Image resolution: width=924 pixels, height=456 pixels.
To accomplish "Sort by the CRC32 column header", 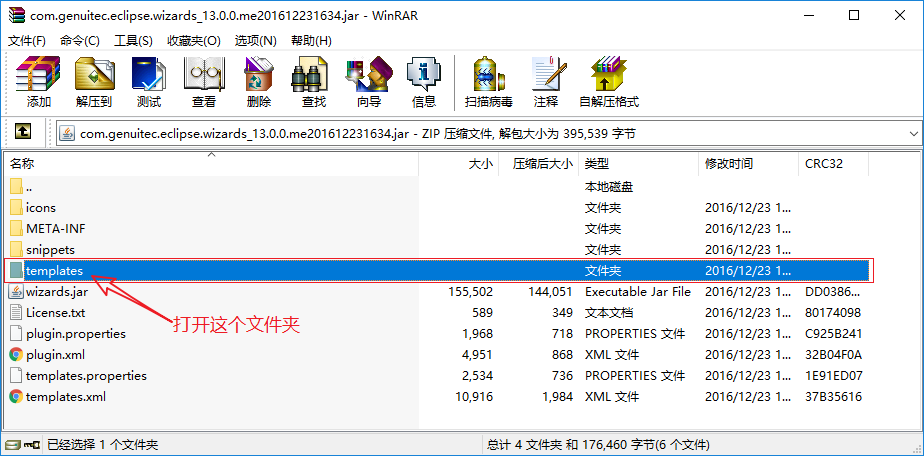I will tap(833, 164).
